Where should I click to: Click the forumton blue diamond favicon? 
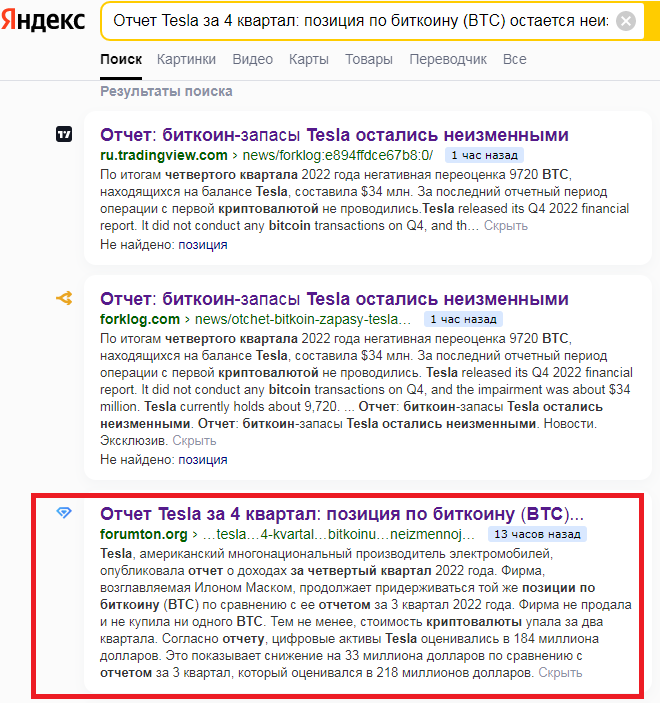(x=64, y=512)
